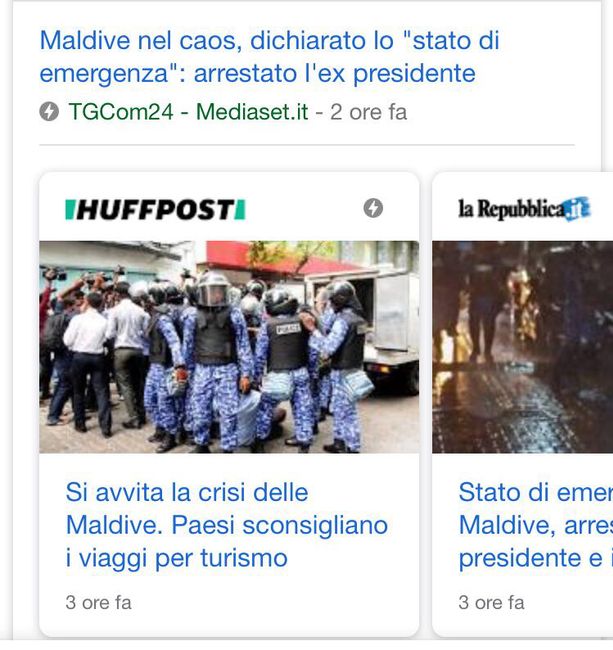
Task: Click the '2 ore fa' timestamp
Action: coord(368,112)
